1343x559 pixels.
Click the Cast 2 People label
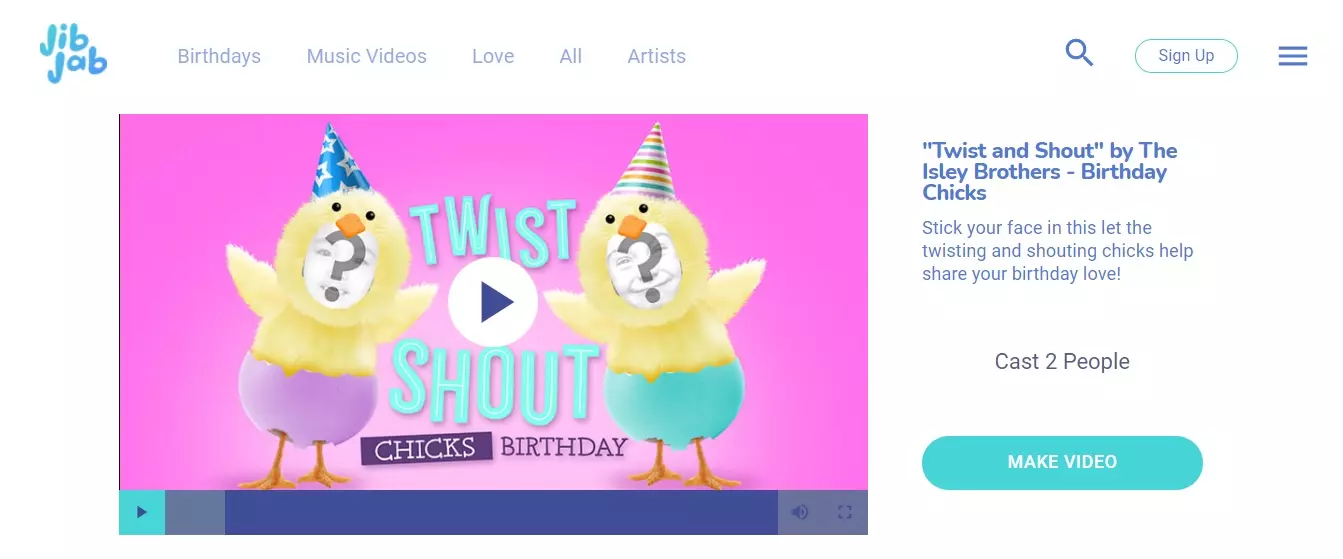(x=1062, y=362)
